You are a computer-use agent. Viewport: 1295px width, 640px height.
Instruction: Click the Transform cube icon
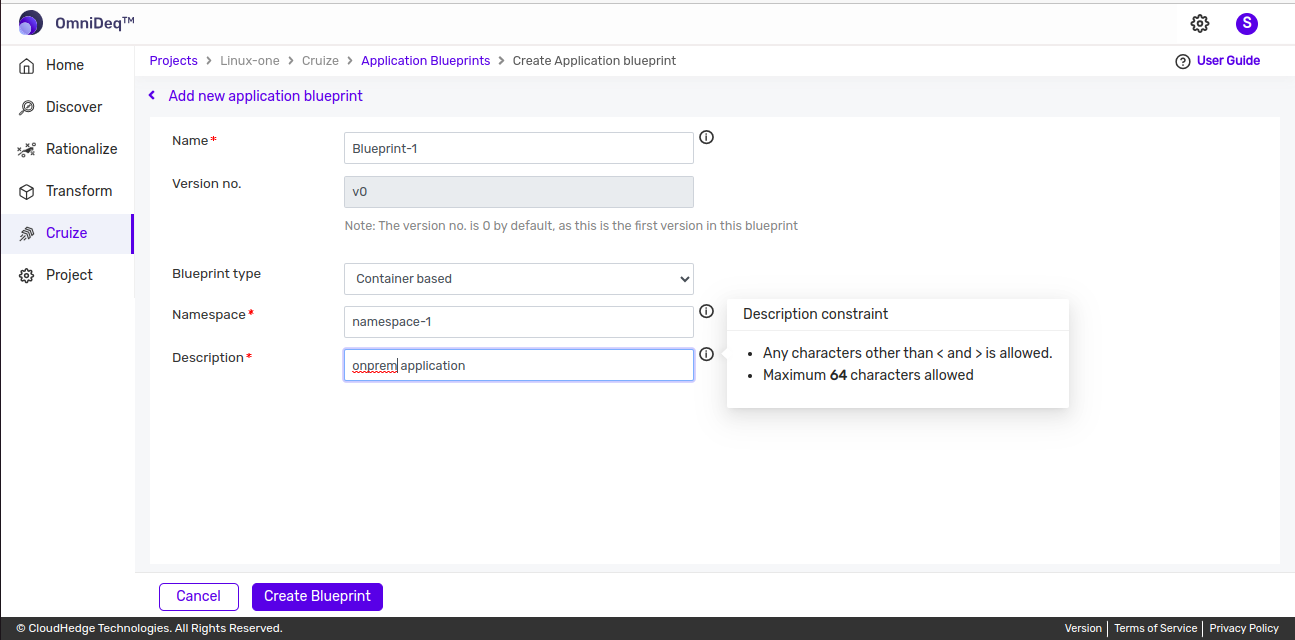27,191
